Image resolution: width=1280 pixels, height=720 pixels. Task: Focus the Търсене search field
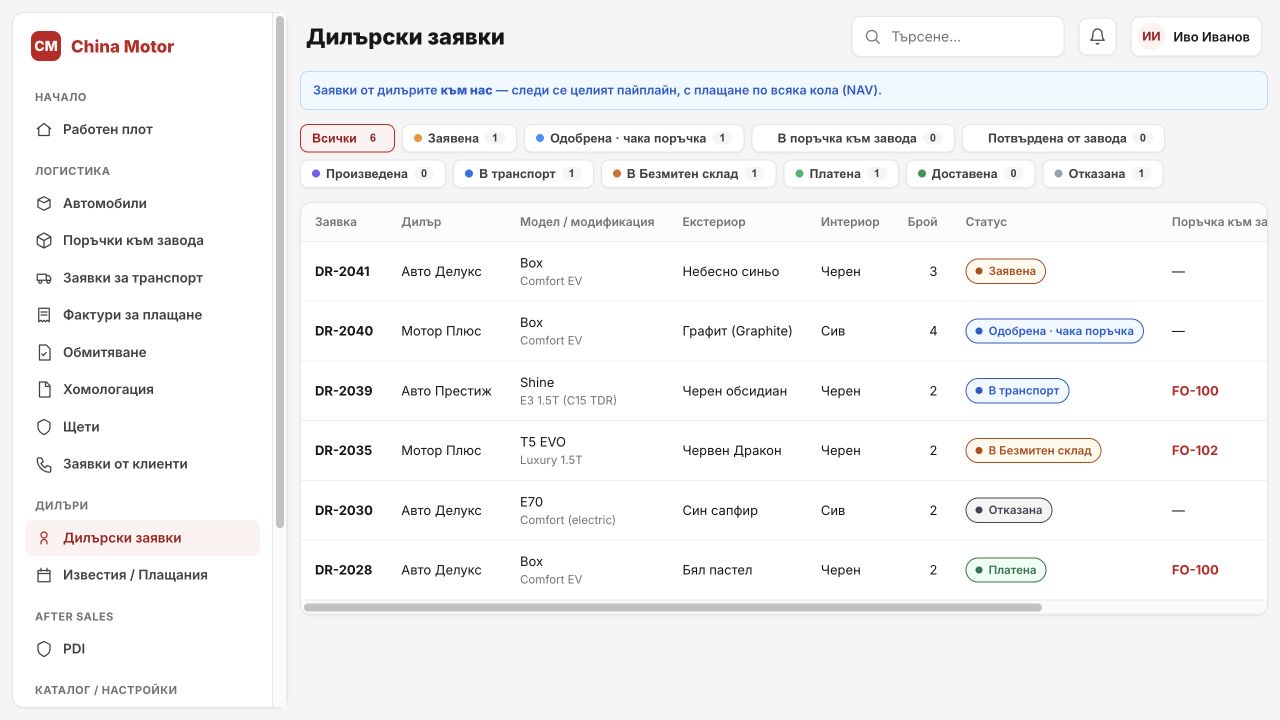pos(958,37)
